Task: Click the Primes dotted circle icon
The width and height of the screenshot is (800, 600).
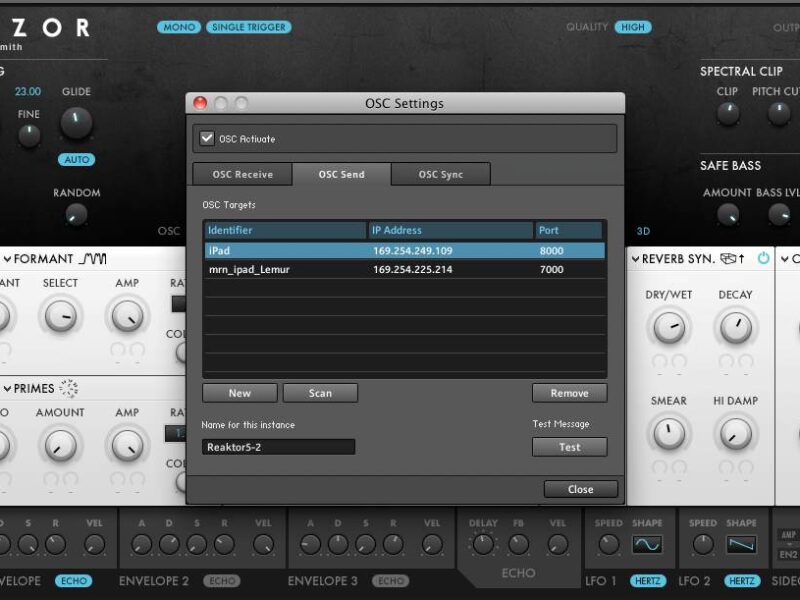Action: point(69,389)
